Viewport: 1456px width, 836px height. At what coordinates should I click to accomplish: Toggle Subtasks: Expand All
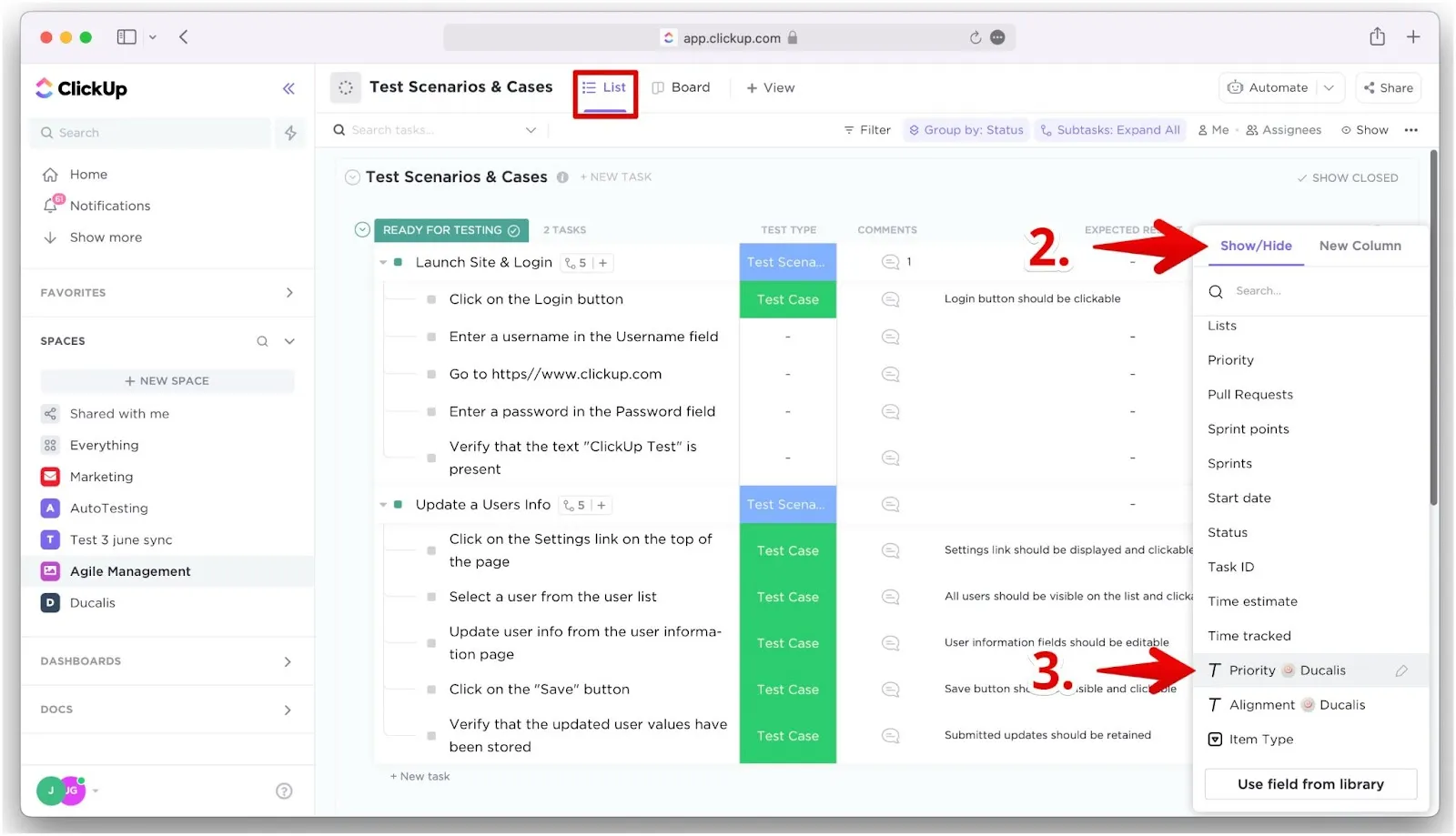(1110, 129)
